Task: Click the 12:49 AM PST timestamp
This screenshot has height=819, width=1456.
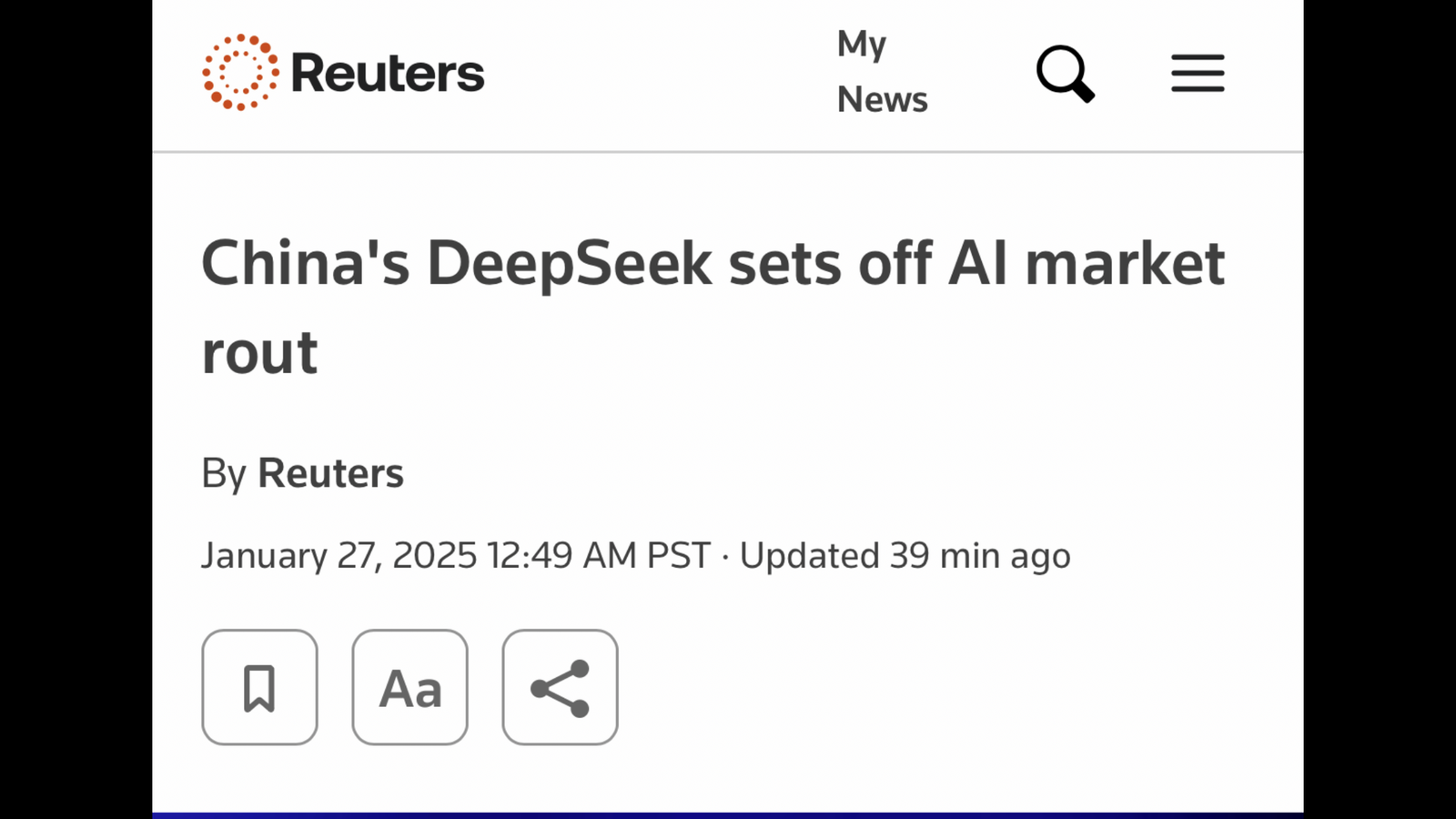Action: tap(598, 555)
